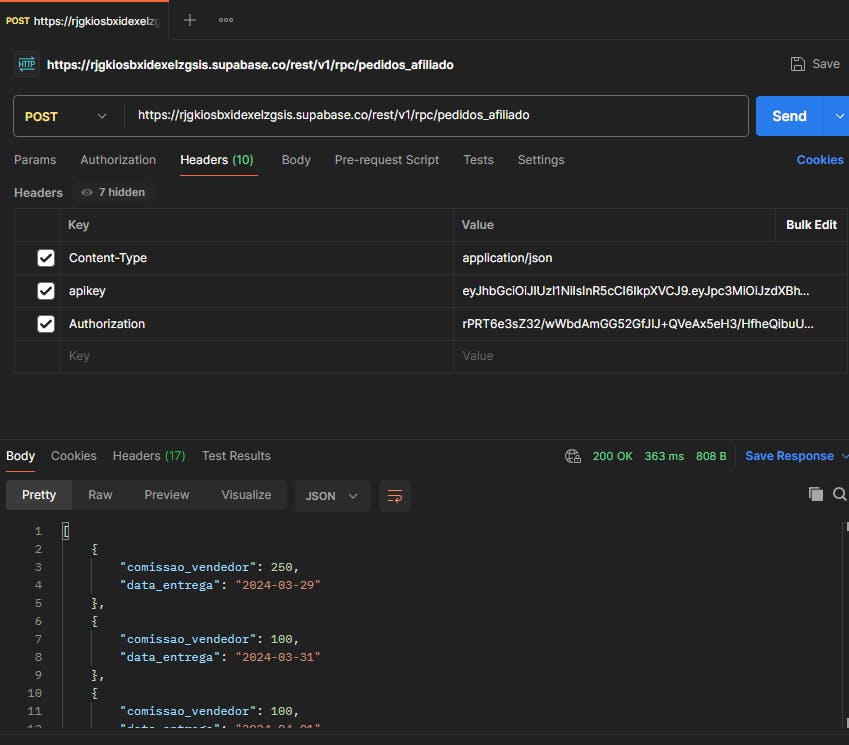This screenshot has width=849, height=745.
Task: Copy response using the copy icon
Action: (816, 494)
